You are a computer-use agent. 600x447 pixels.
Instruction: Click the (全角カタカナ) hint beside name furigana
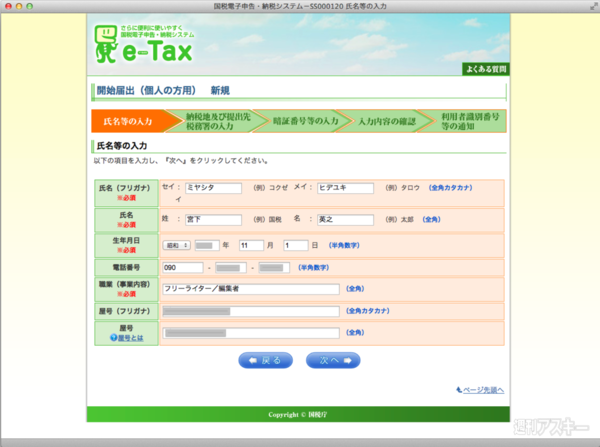[450, 188]
